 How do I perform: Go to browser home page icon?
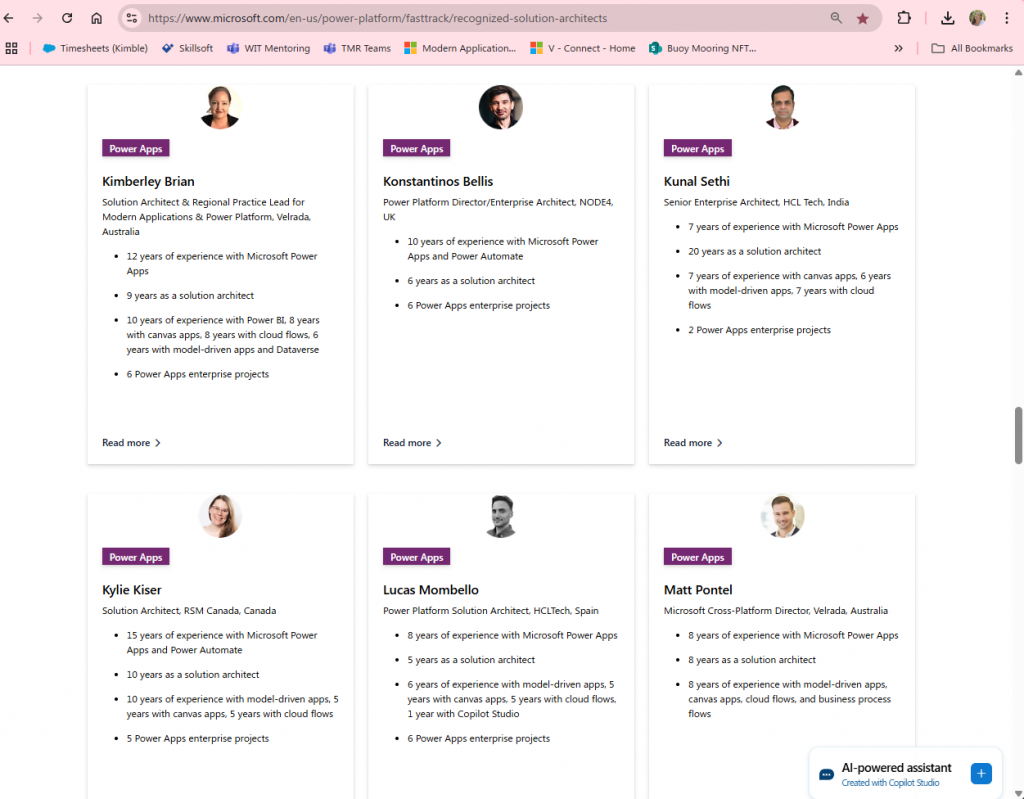tap(96, 18)
